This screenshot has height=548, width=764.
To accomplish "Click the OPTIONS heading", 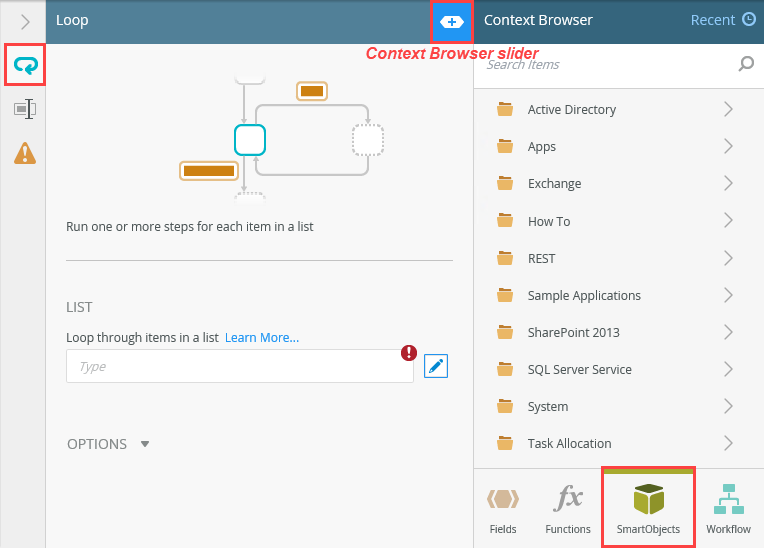I will [97, 444].
